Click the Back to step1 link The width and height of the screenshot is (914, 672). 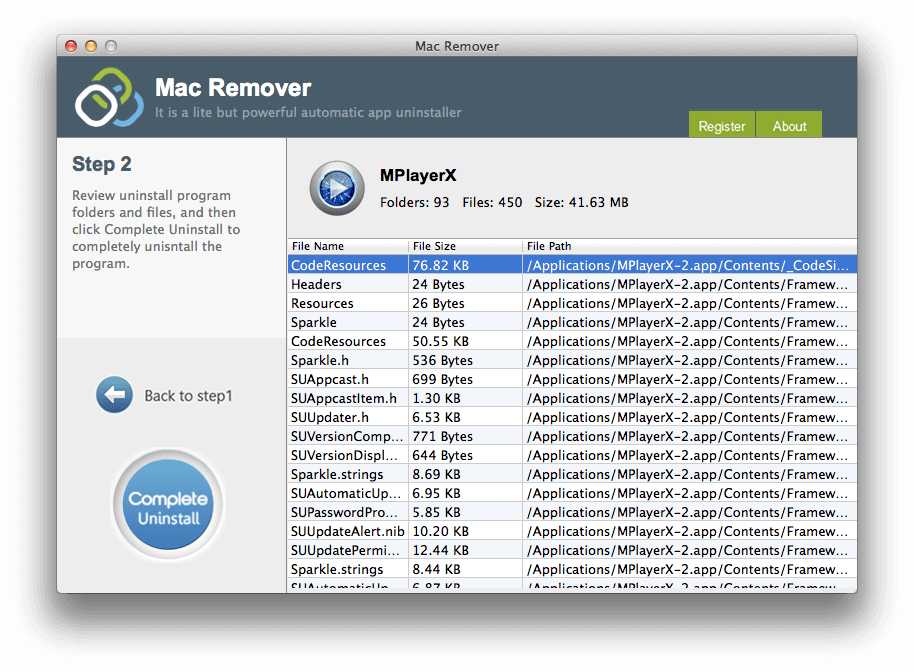[x=188, y=396]
